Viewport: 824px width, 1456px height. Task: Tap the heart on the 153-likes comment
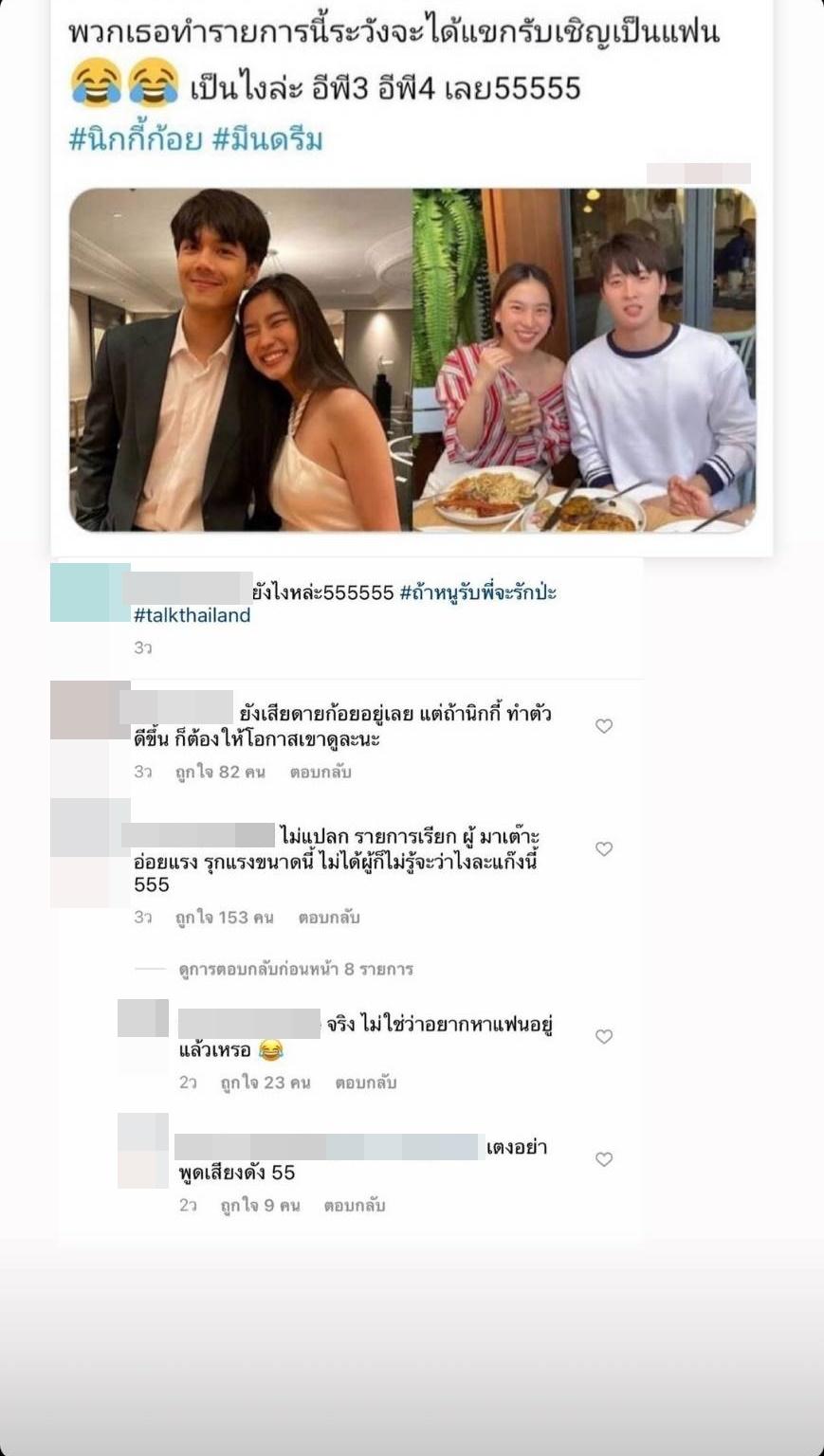(x=604, y=849)
